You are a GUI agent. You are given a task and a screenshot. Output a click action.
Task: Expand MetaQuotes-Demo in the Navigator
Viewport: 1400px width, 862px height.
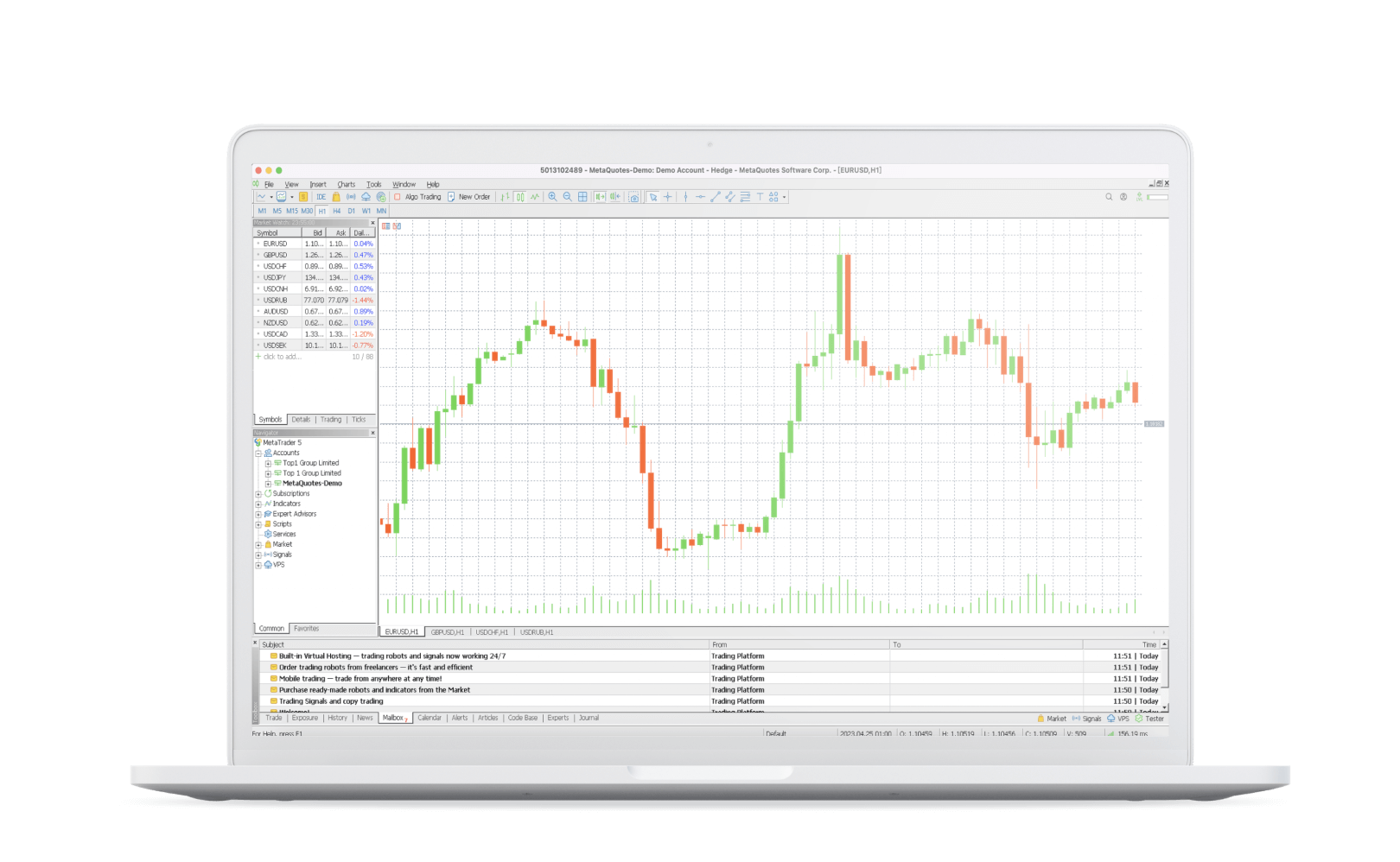268,483
